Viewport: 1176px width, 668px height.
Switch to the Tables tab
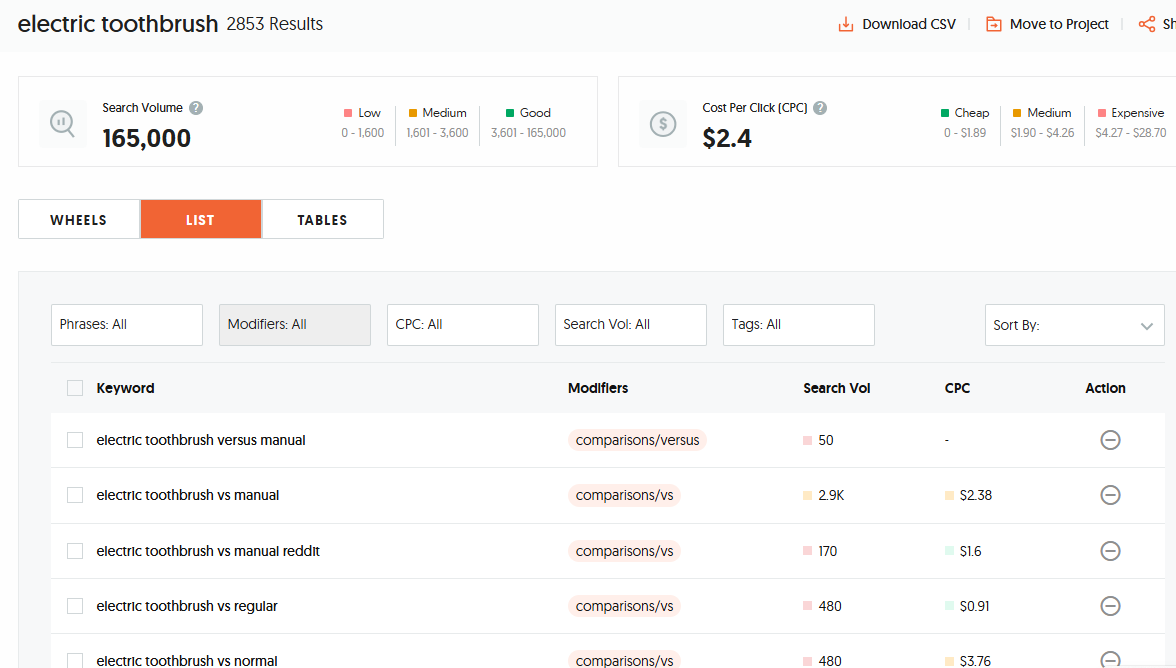coord(322,220)
